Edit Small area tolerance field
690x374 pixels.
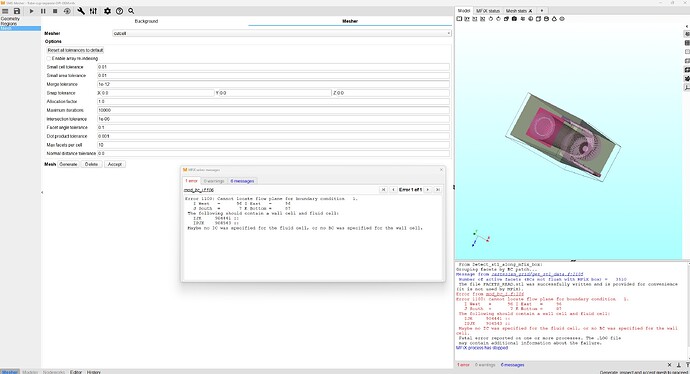273,76
